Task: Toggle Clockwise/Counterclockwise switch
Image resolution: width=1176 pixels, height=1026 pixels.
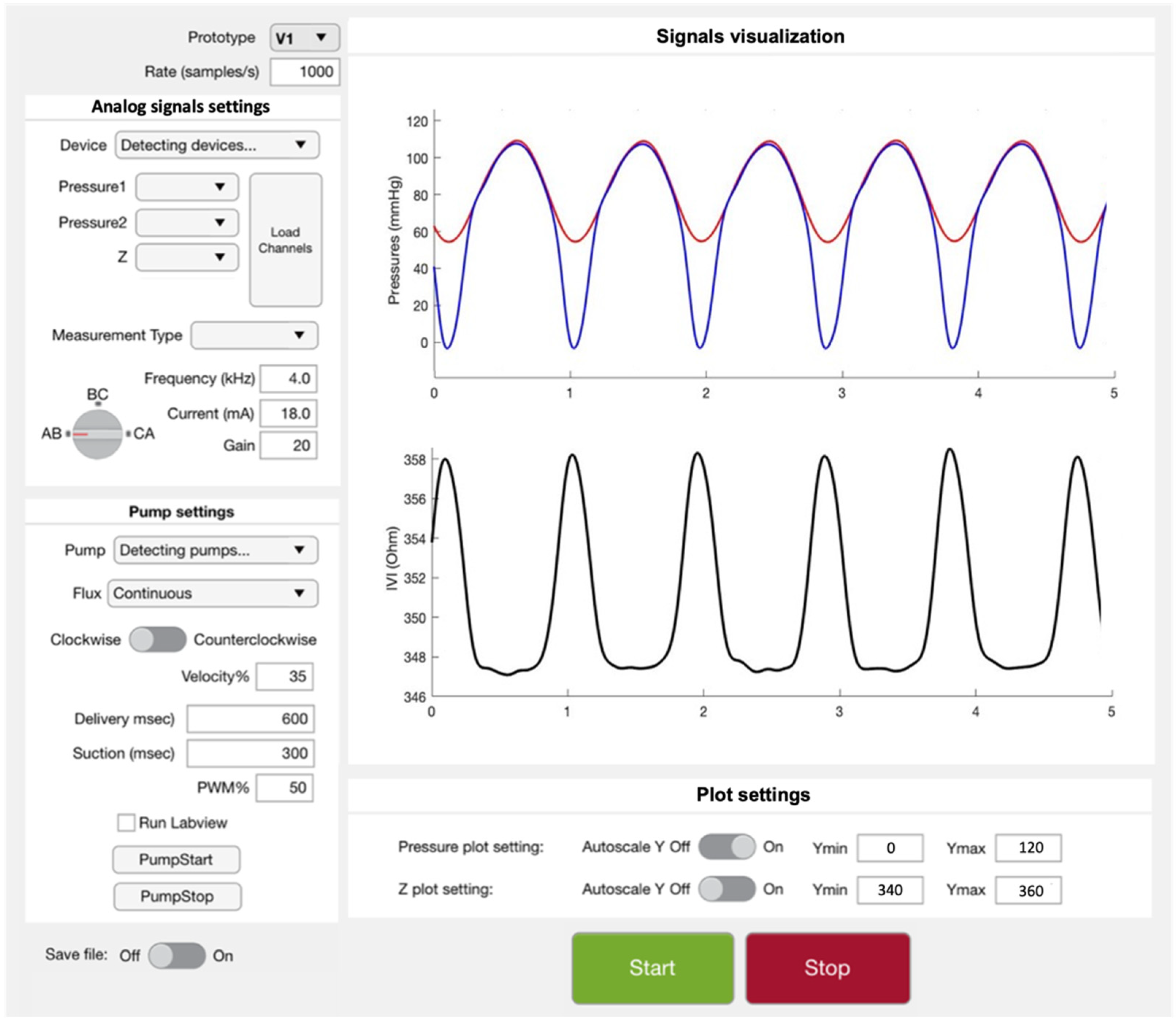Action: (x=157, y=640)
